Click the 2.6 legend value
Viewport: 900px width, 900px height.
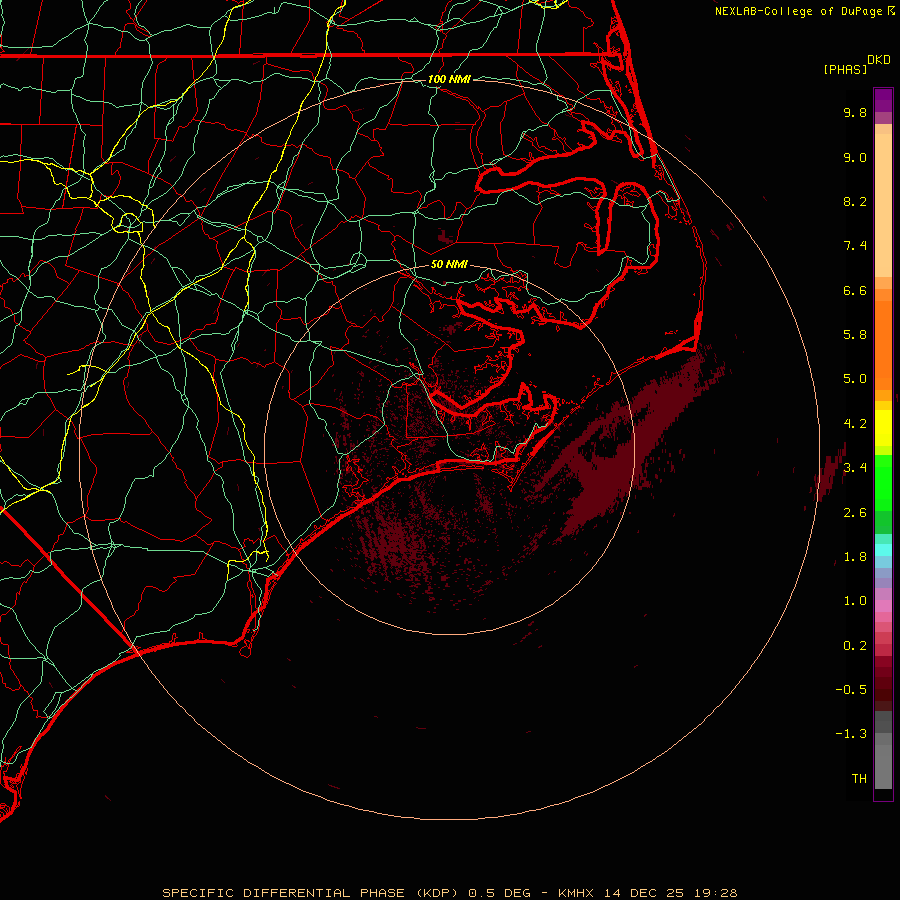coord(855,513)
